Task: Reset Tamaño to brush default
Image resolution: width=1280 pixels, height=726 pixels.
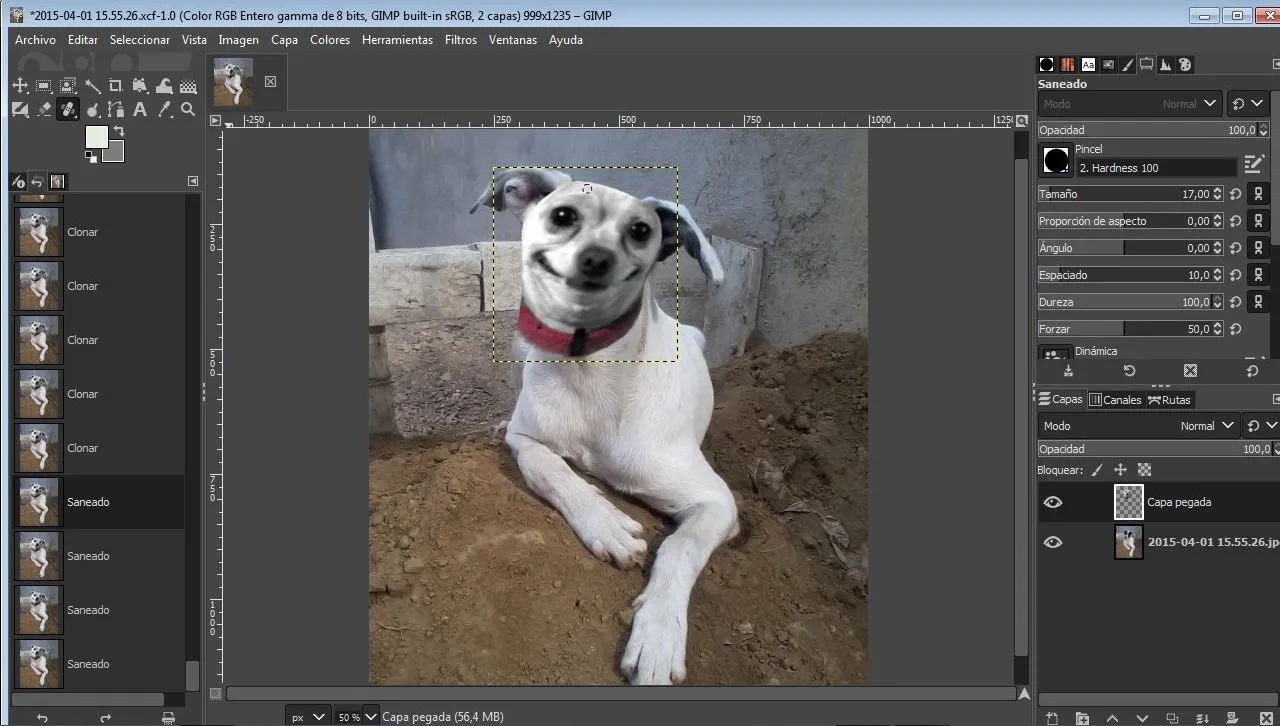Action: [1235, 194]
